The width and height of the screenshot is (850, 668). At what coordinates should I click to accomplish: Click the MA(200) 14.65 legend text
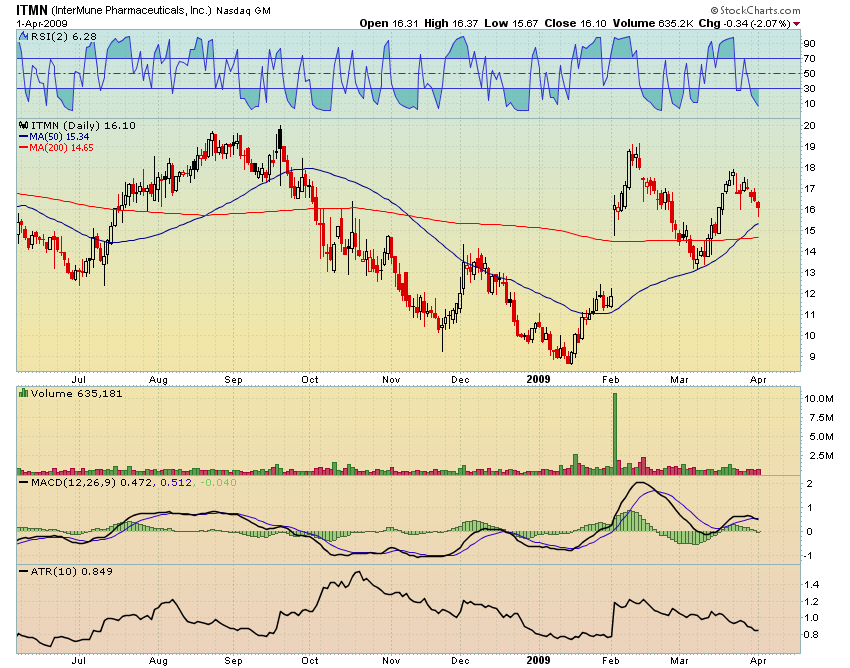tap(61, 147)
